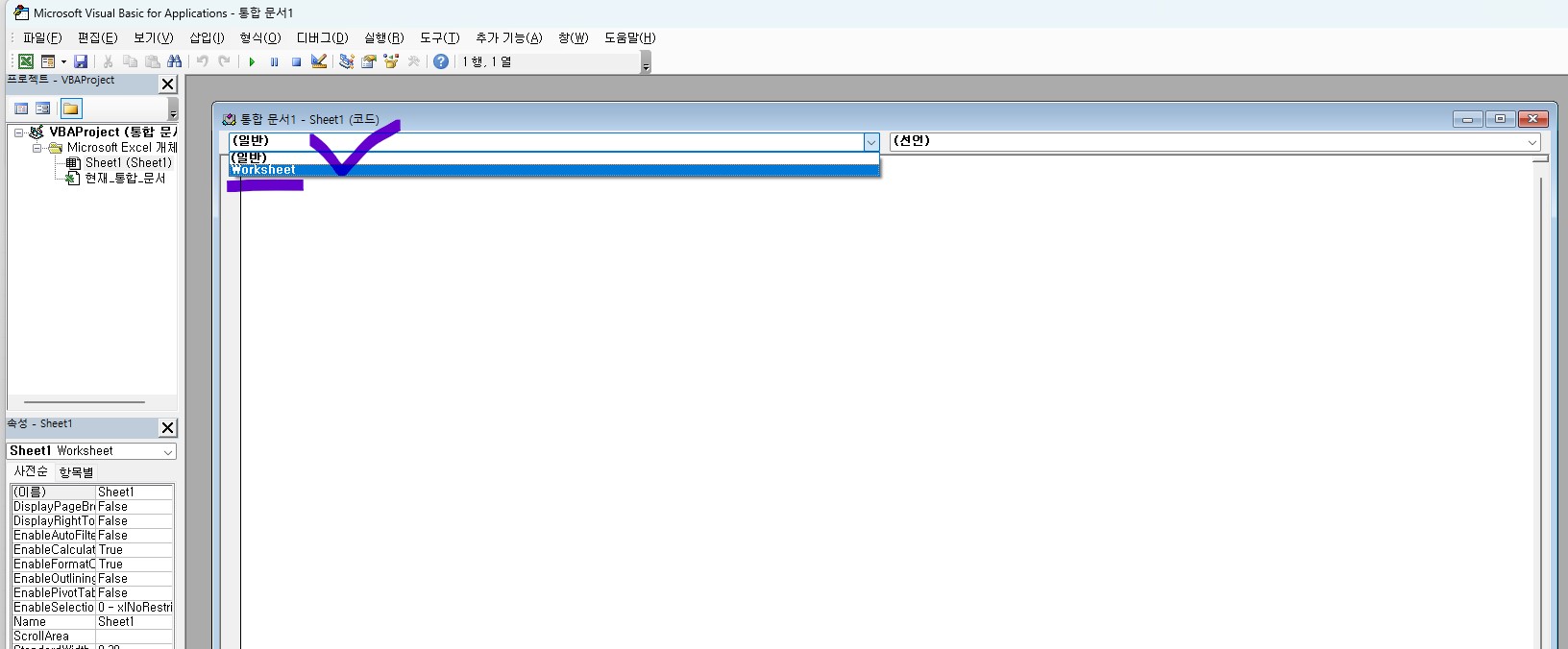Click the Name property value Sheet1

pos(135,621)
